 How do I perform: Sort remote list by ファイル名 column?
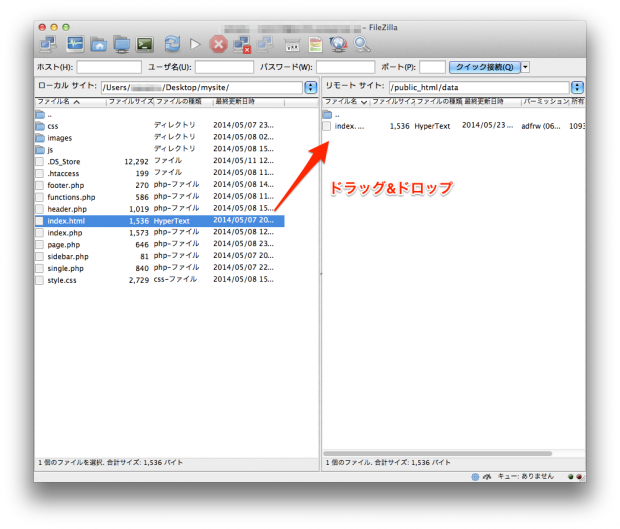346,102
